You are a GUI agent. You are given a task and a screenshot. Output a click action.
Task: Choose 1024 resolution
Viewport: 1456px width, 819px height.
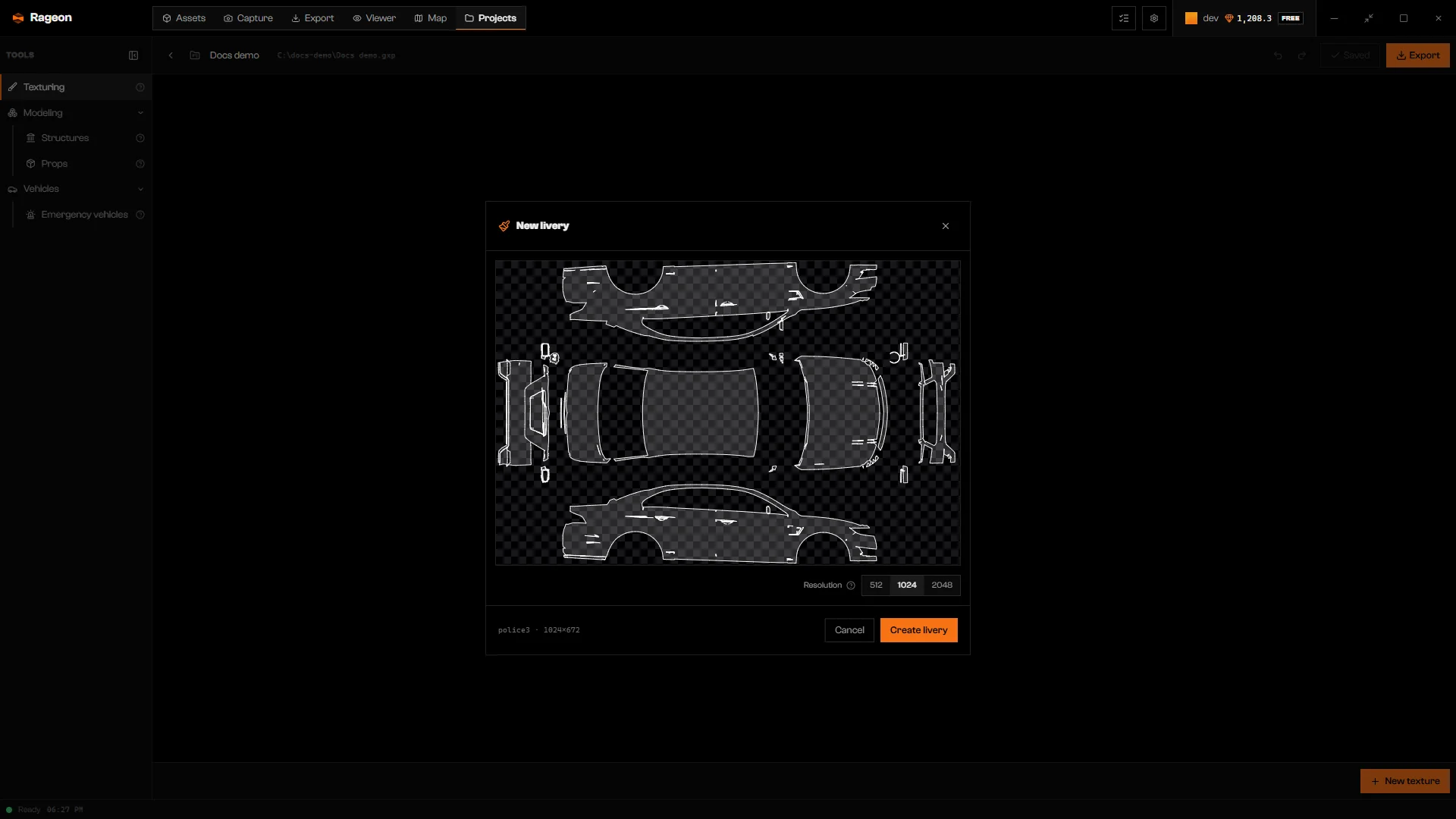tap(907, 585)
